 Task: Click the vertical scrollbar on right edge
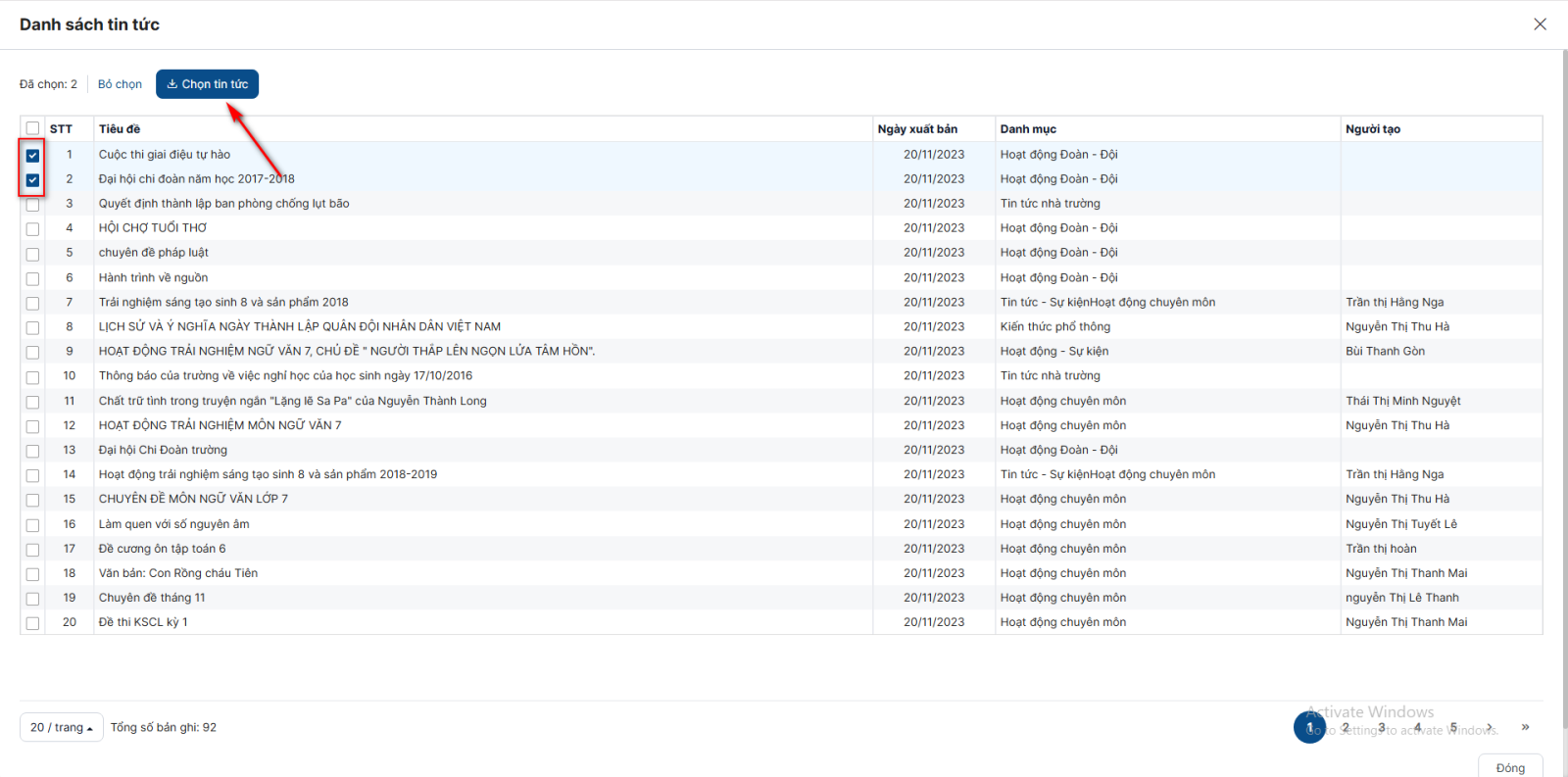(1563, 294)
